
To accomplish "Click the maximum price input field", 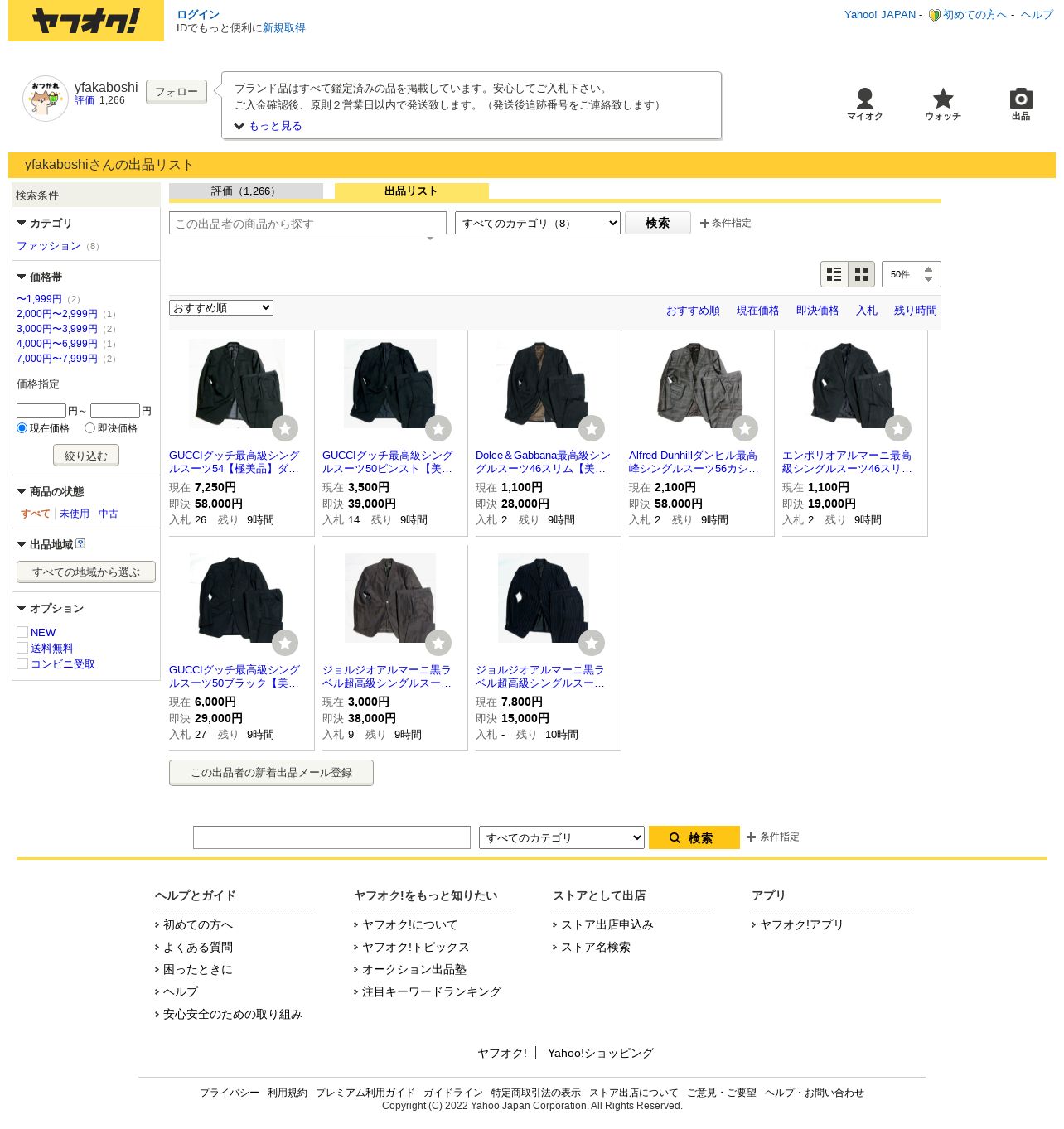I will 115,411.
